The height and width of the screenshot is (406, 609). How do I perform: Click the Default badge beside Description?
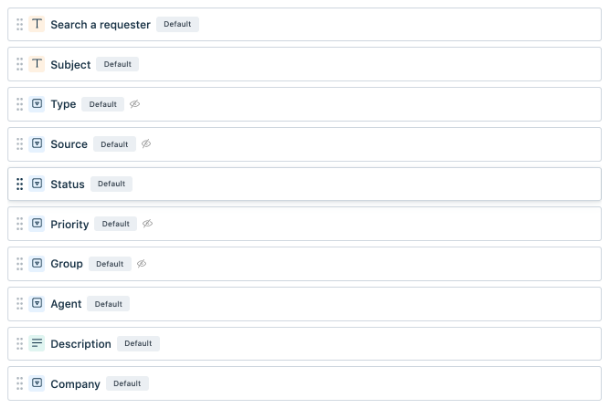click(138, 343)
